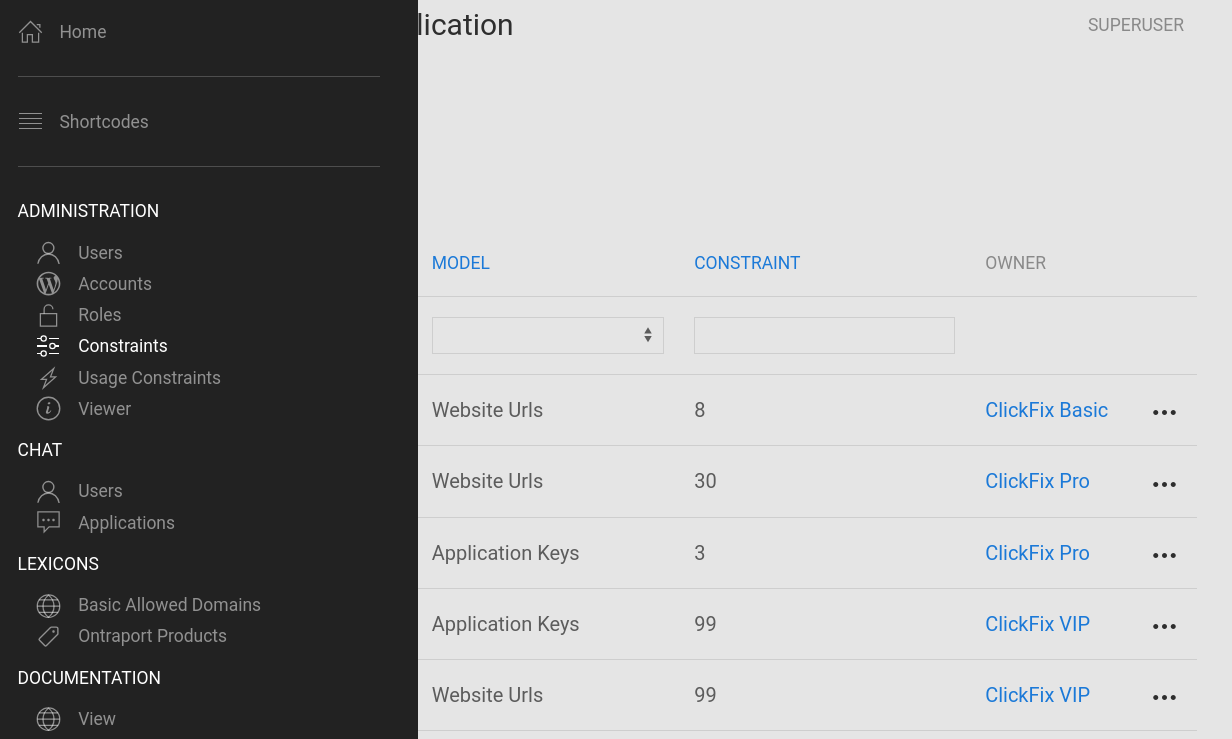Image resolution: width=1232 pixels, height=739 pixels.
Task: Click Website Urls cell in ClickFix VIP row
Action: coord(487,695)
